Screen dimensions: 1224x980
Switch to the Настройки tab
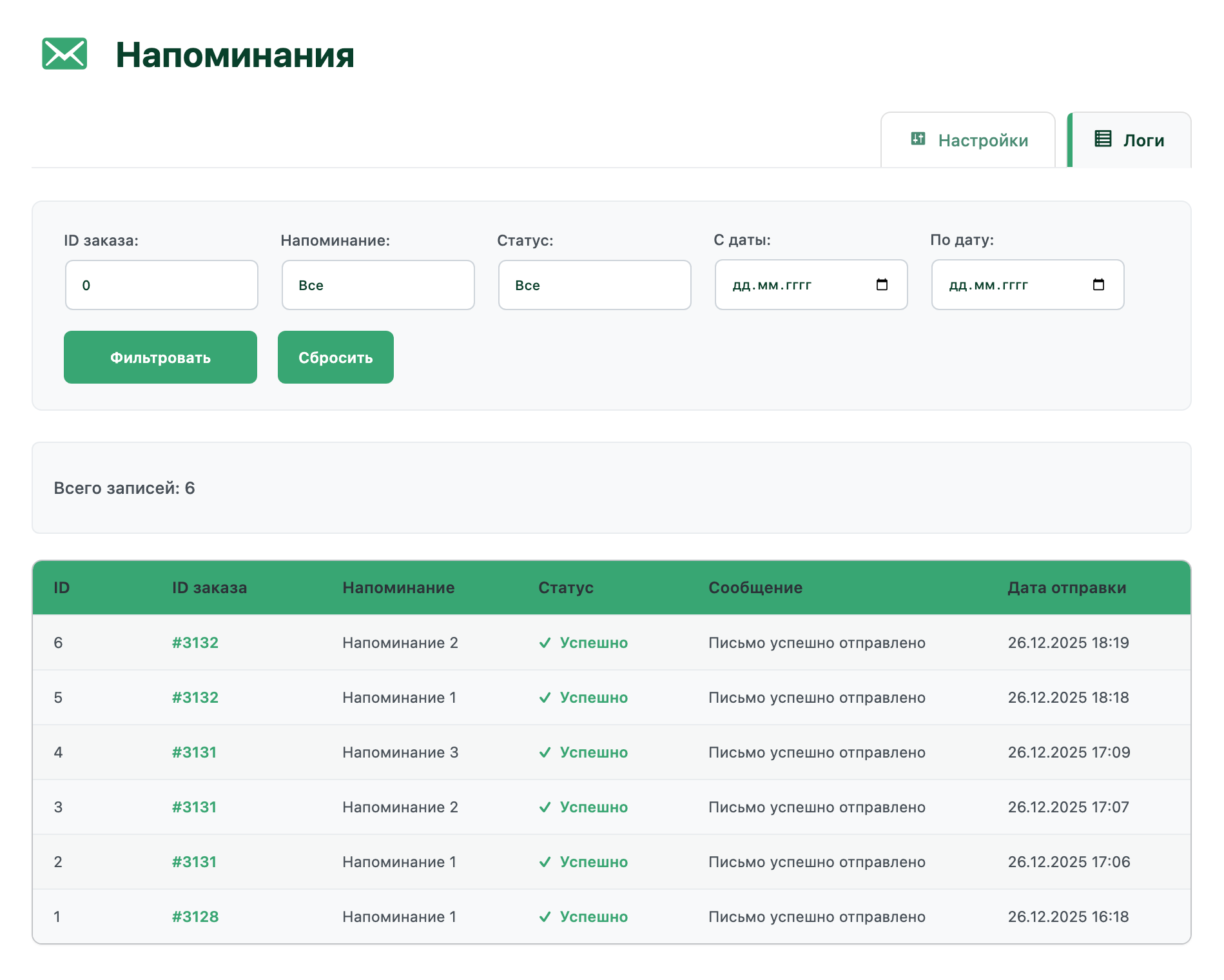click(968, 141)
